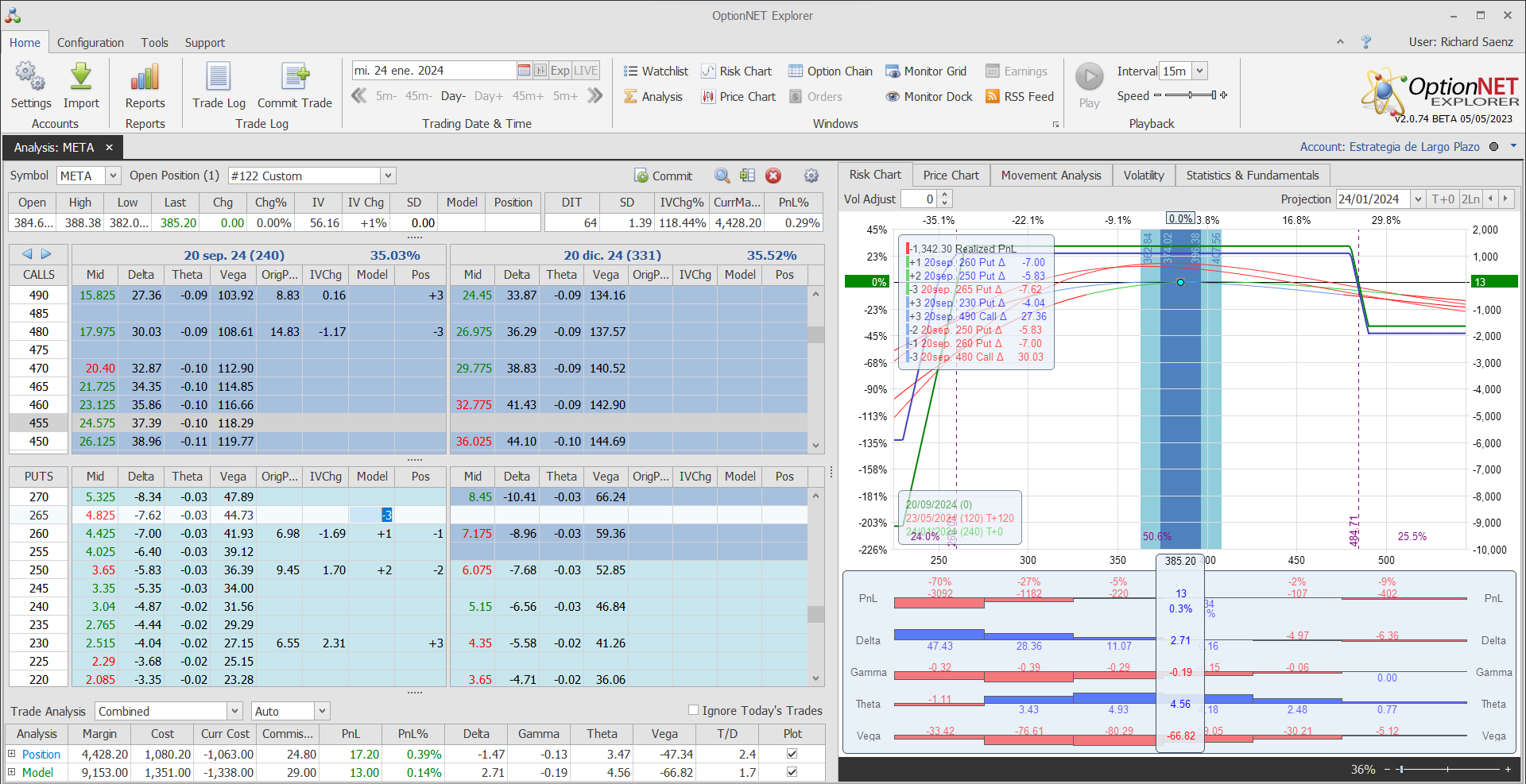Switch to the Movement Analysis tab
This screenshot has height=784, width=1526.
1051,176
